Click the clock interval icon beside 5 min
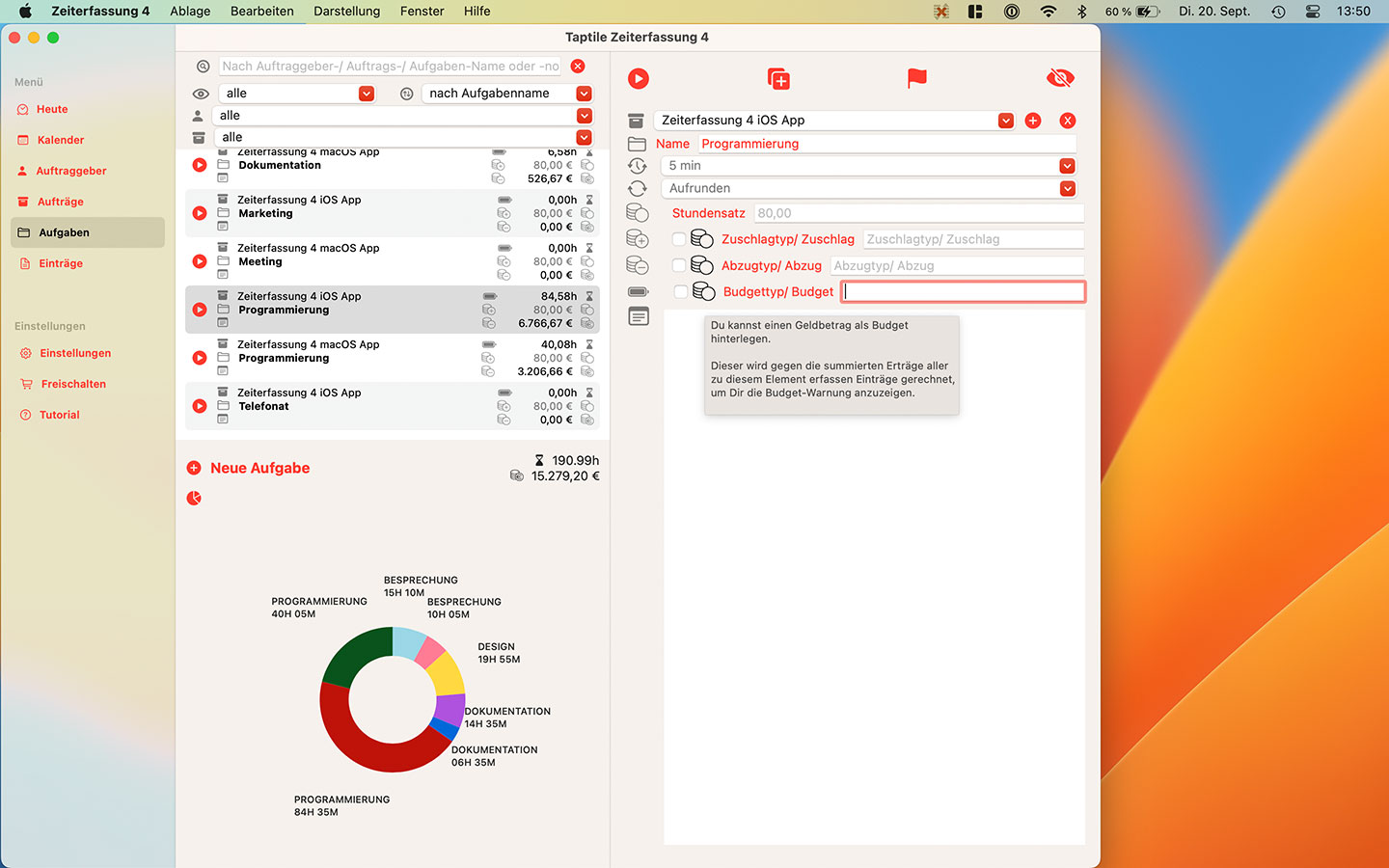The image size is (1389, 868). coord(637,166)
